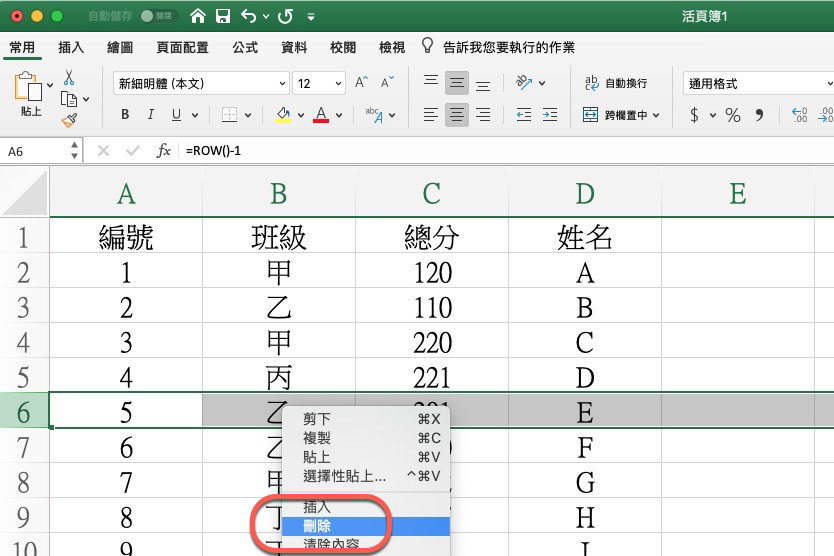Image resolution: width=834 pixels, height=556 pixels.
Task: Open the quick access toolbar customize arrow
Action: pos(311,17)
